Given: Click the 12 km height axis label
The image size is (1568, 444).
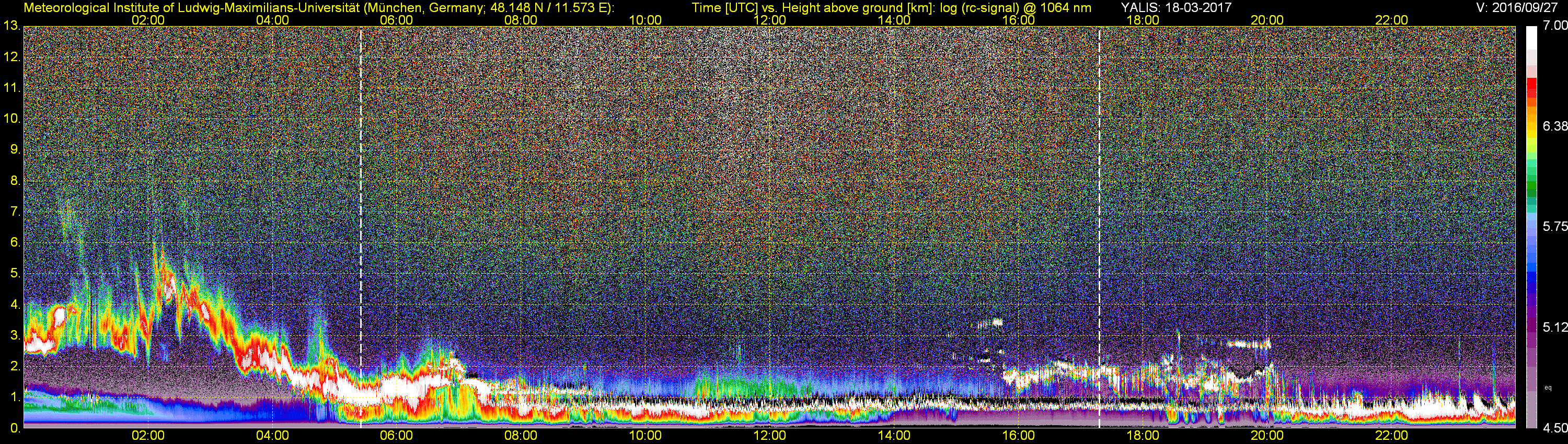Looking at the screenshot, I should 11,57.
